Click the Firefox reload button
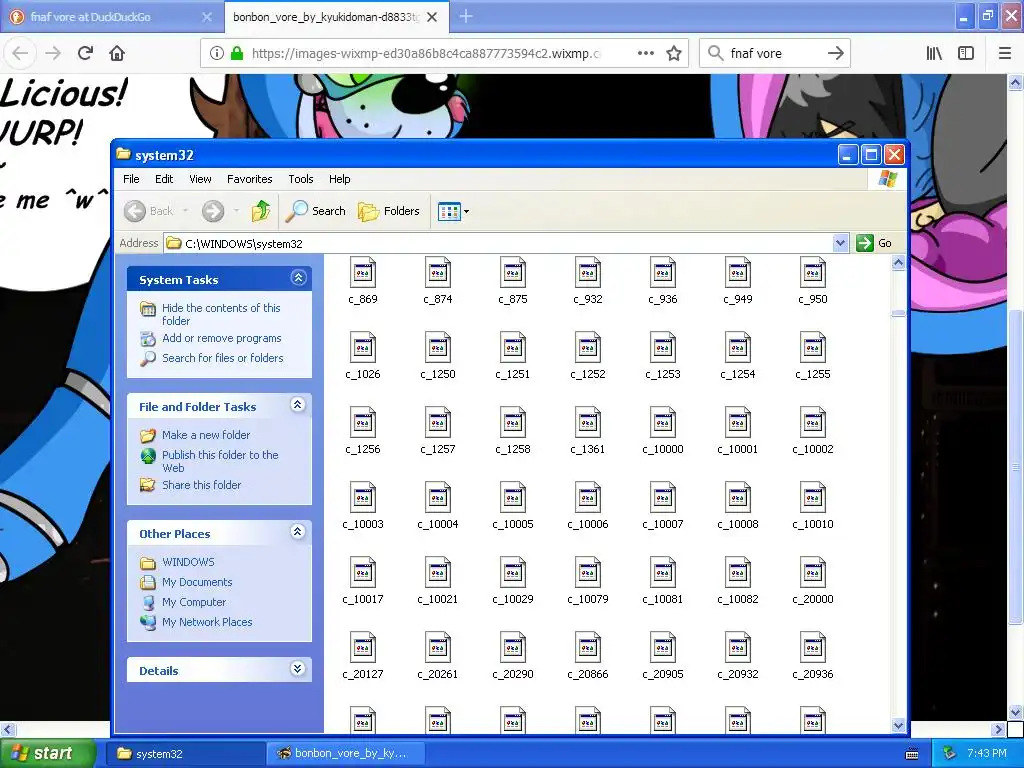This screenshot has width=1024, height=768. [85, 53]
